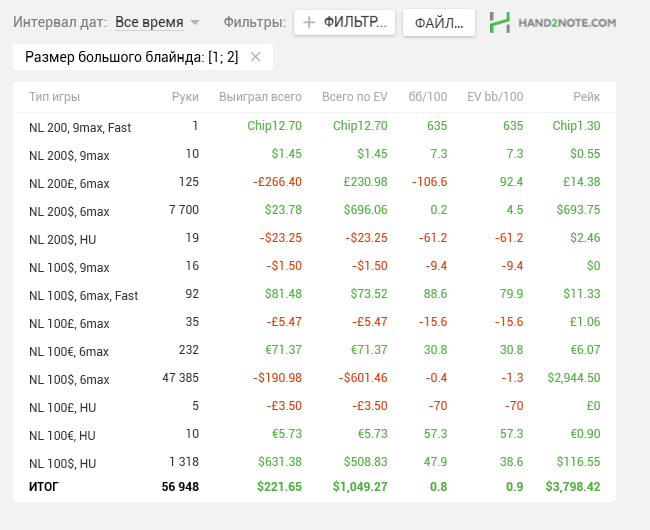Open the "Все время" date interval dropdown
This screenshot has width=650, height=530.
tap(157, 22)
